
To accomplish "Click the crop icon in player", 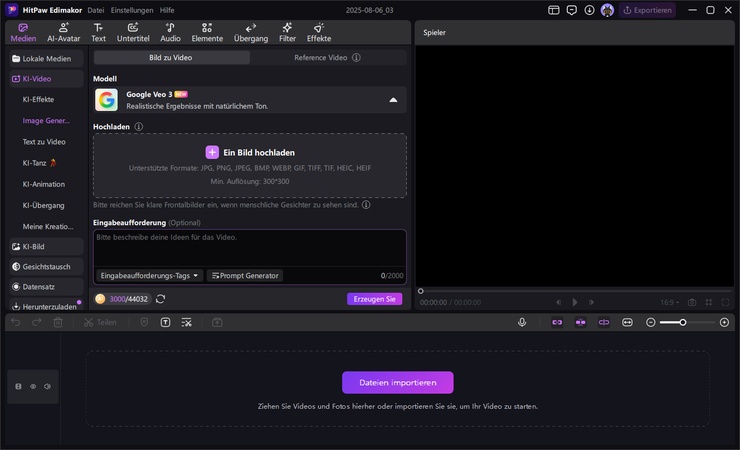I will (x=709, y=302).
